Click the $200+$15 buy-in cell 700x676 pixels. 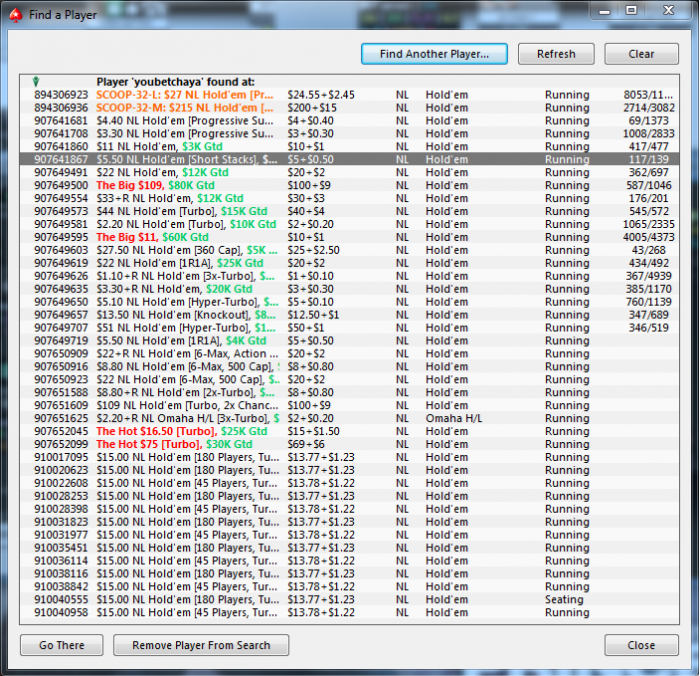312,108
